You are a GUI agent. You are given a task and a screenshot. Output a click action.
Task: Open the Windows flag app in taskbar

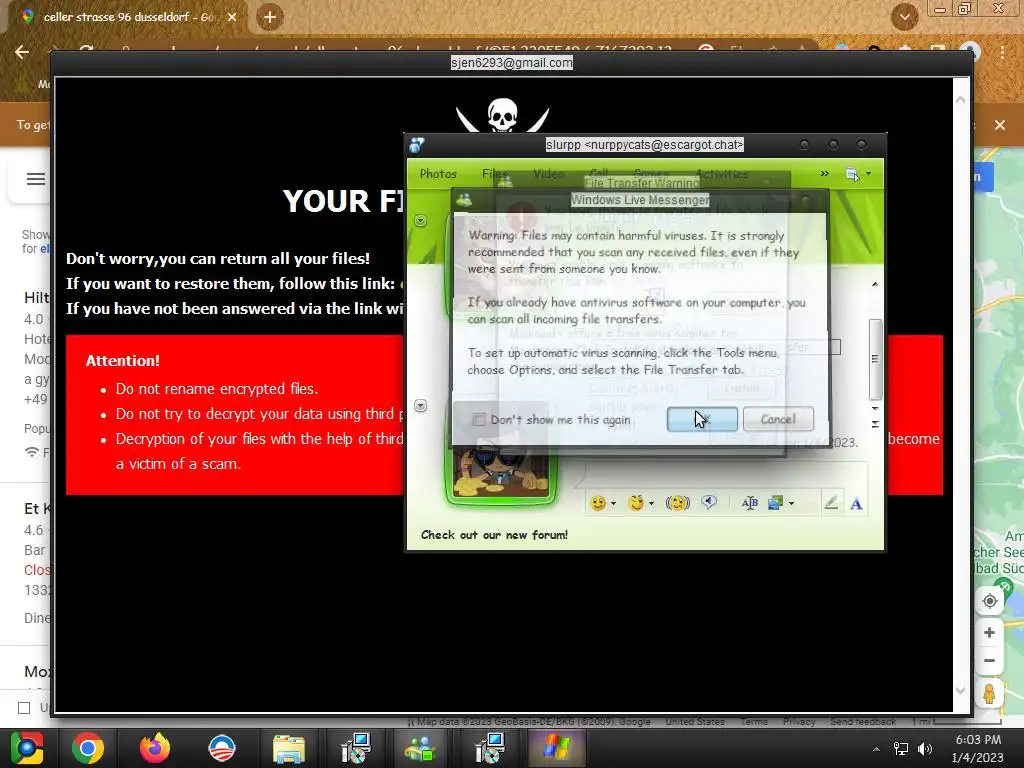coord(556,748)
